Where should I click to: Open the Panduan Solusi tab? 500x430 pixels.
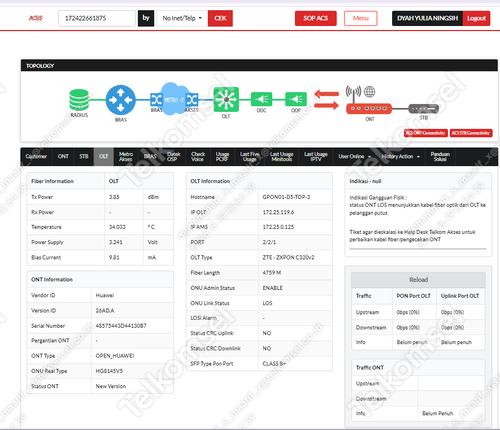click(x=440, y=156)
